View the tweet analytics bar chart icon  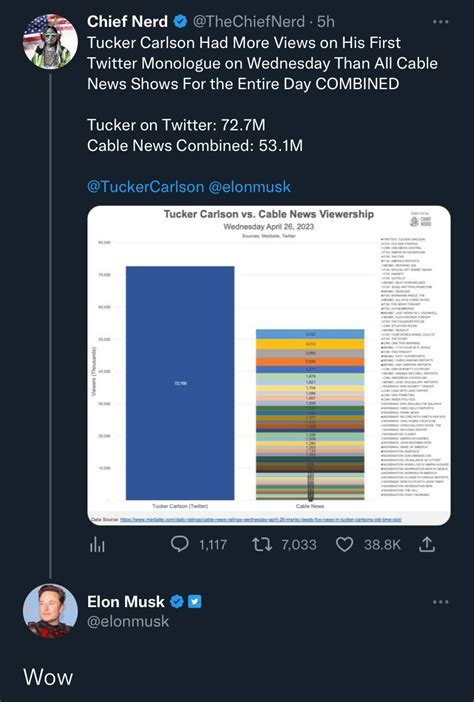pos(97,544)
